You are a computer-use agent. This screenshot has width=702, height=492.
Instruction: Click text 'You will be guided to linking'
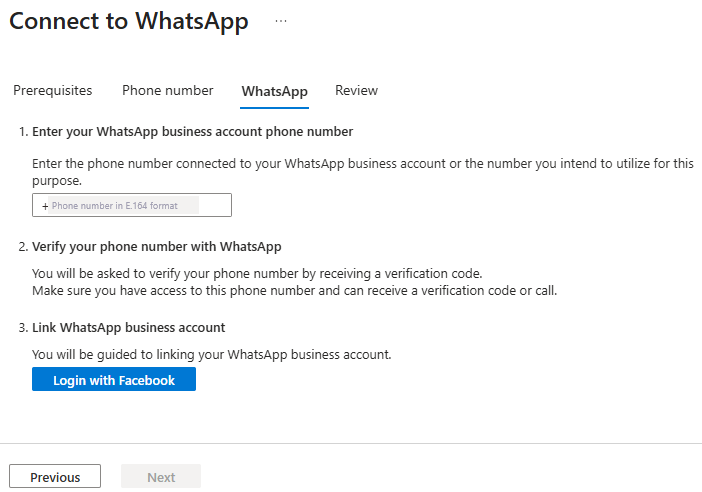pyautogui.click(x=114, y=355)
